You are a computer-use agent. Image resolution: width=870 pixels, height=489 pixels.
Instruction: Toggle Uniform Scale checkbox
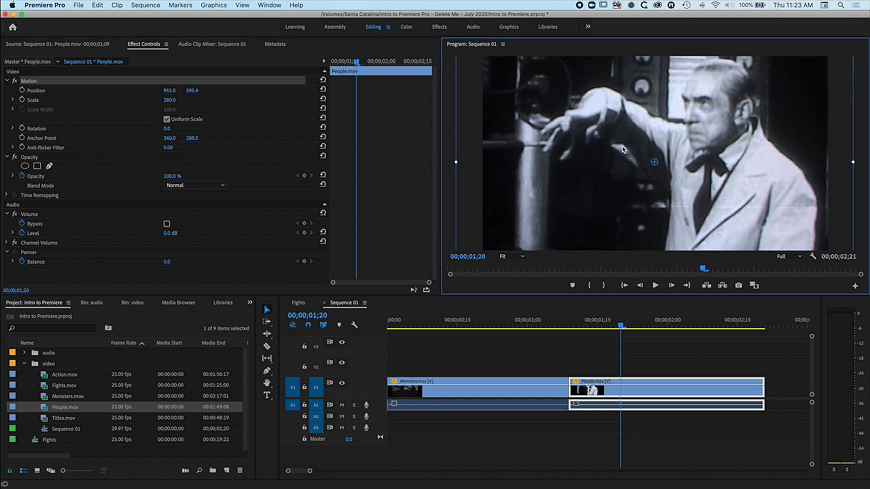click(166, 119)
